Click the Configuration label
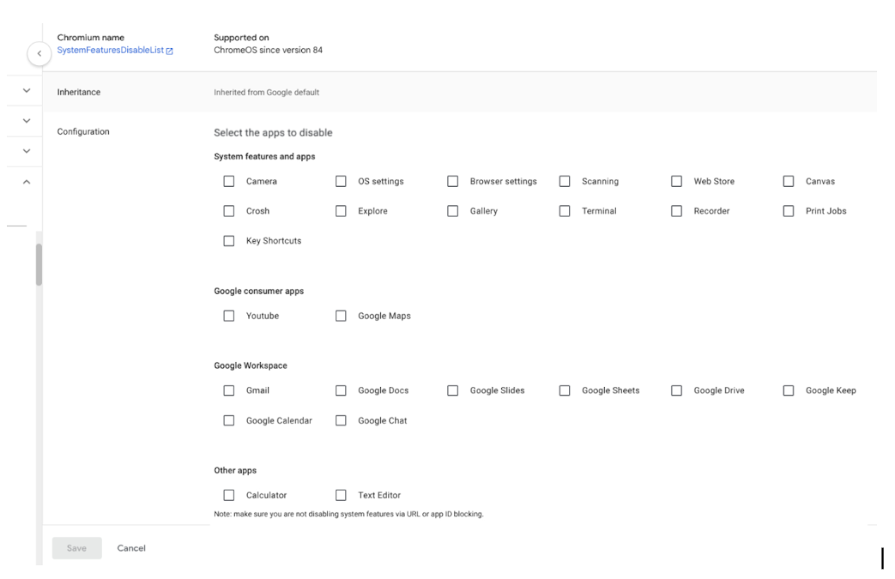This screenshot has width=895, height=579. tap(83, 131)
